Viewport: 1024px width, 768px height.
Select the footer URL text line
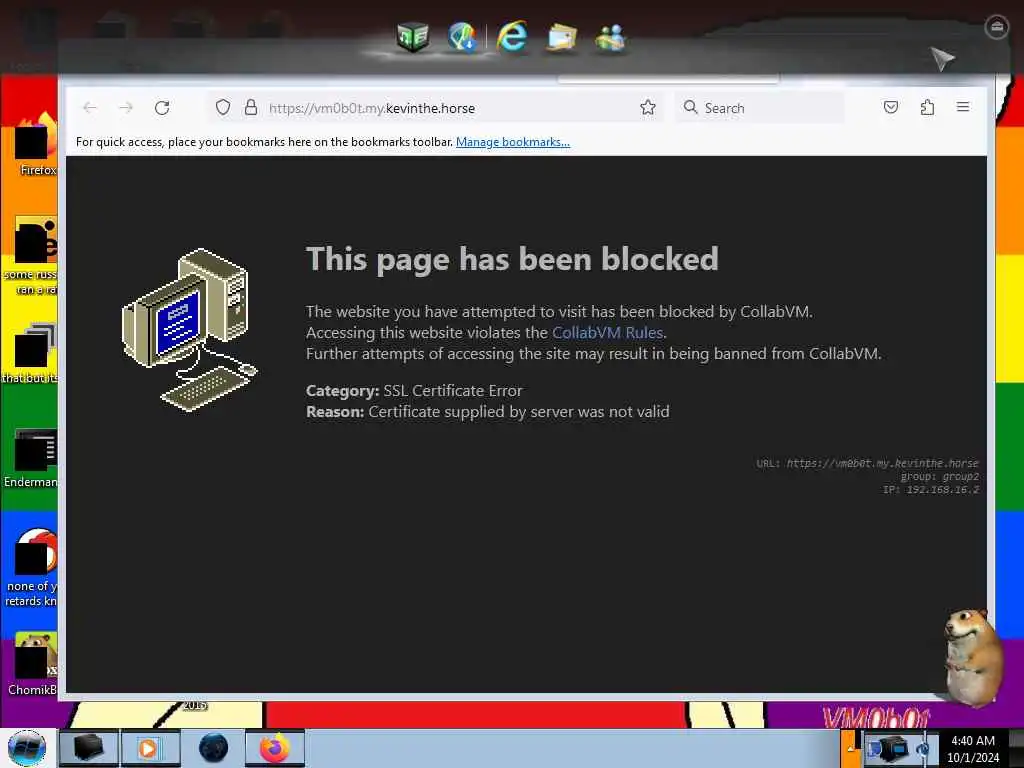(867, 463)
